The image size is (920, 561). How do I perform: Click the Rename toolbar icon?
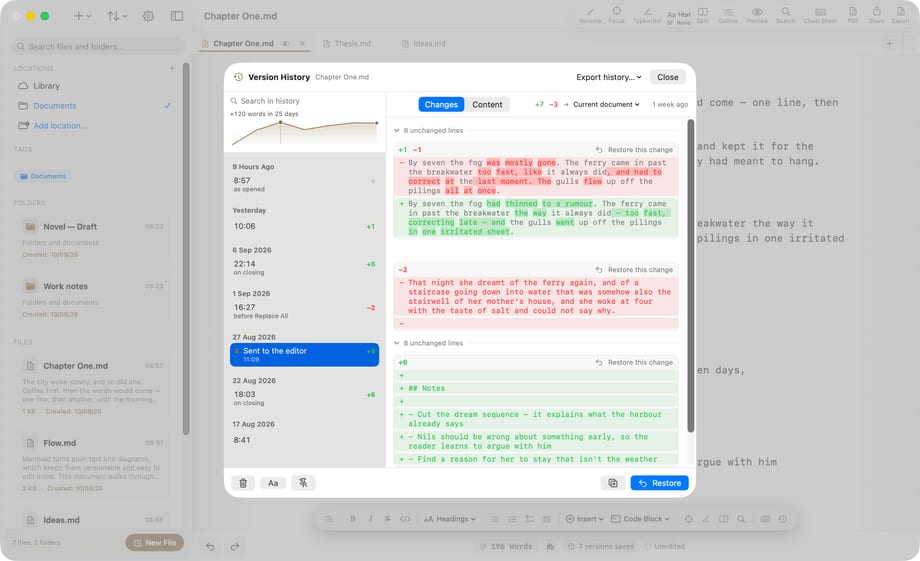pyautogui.click(x=590, y=15)
